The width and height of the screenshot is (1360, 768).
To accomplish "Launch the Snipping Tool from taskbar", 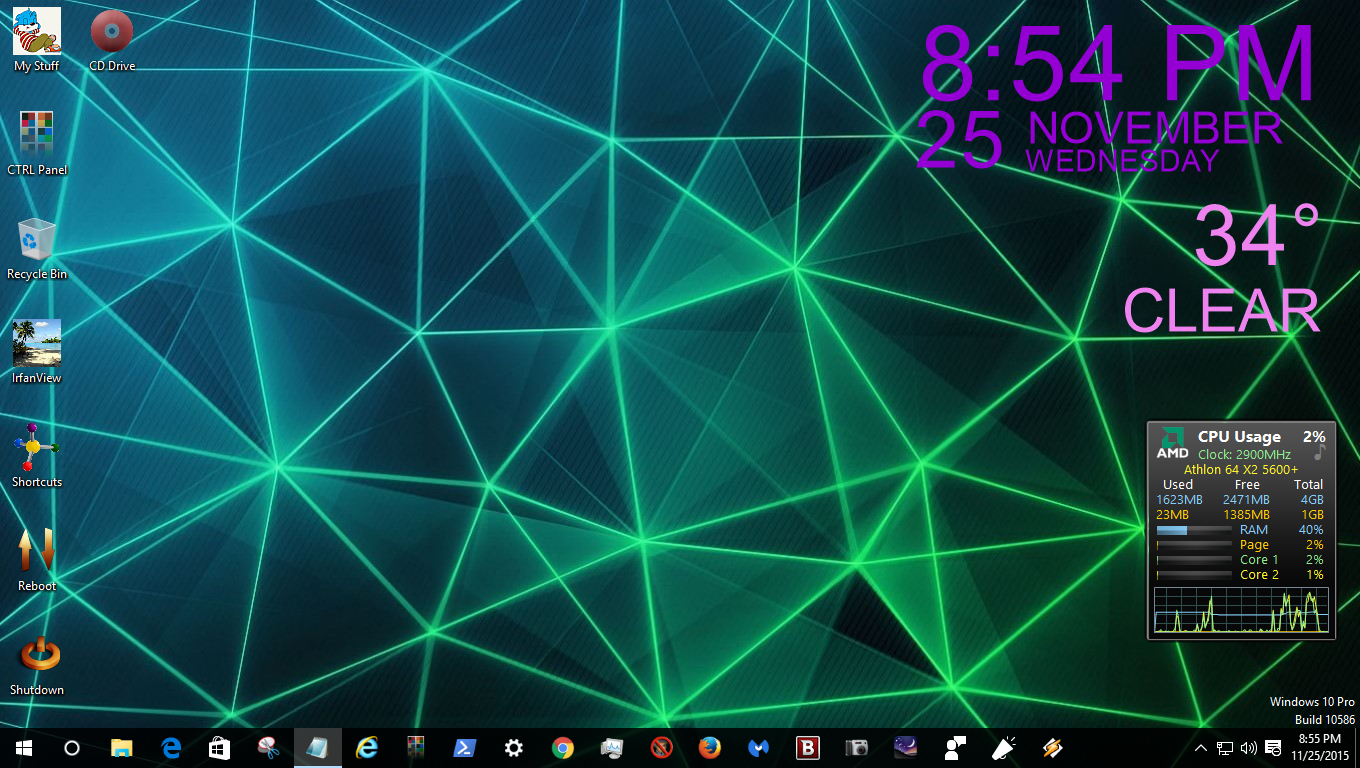I will [268, 748].
